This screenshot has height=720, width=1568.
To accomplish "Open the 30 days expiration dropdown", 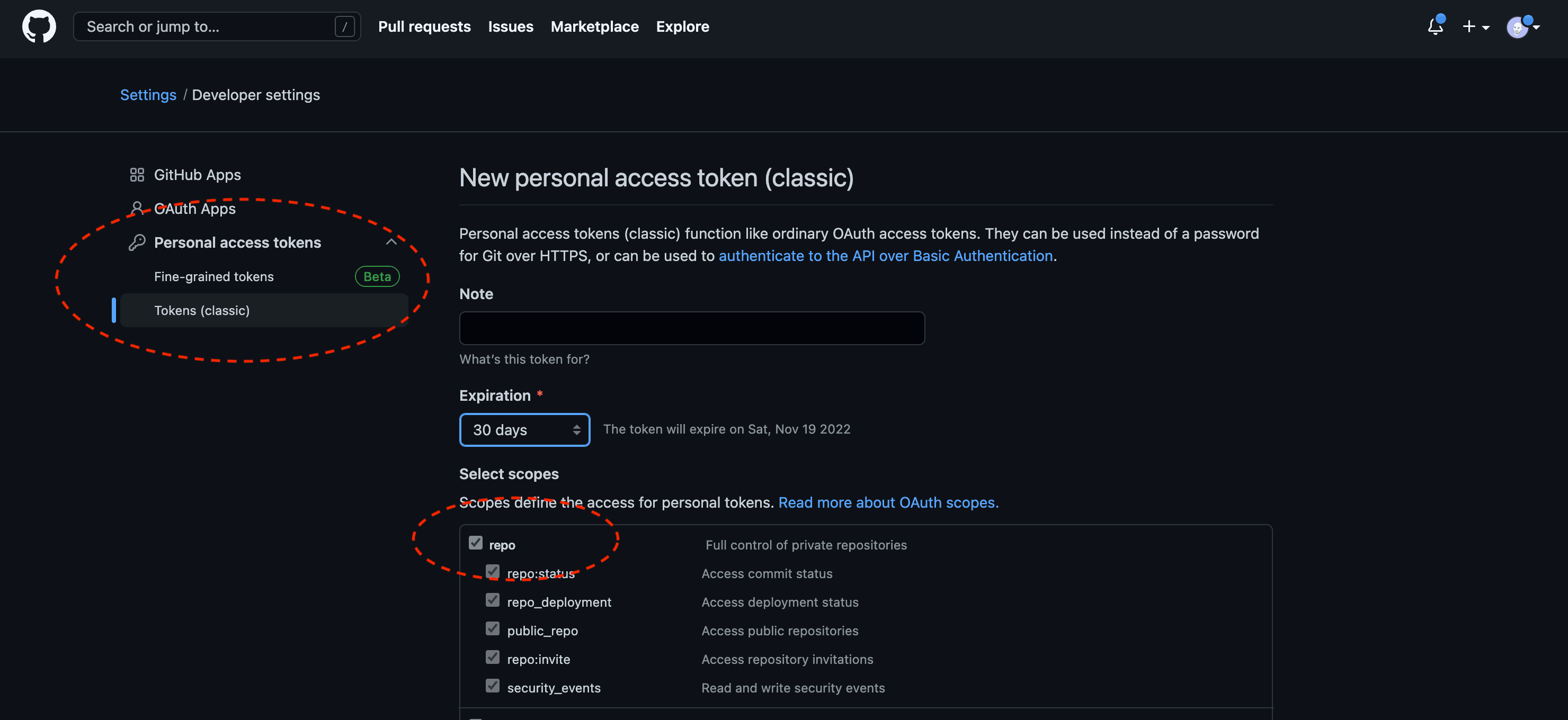I will [x=524, y=430].
